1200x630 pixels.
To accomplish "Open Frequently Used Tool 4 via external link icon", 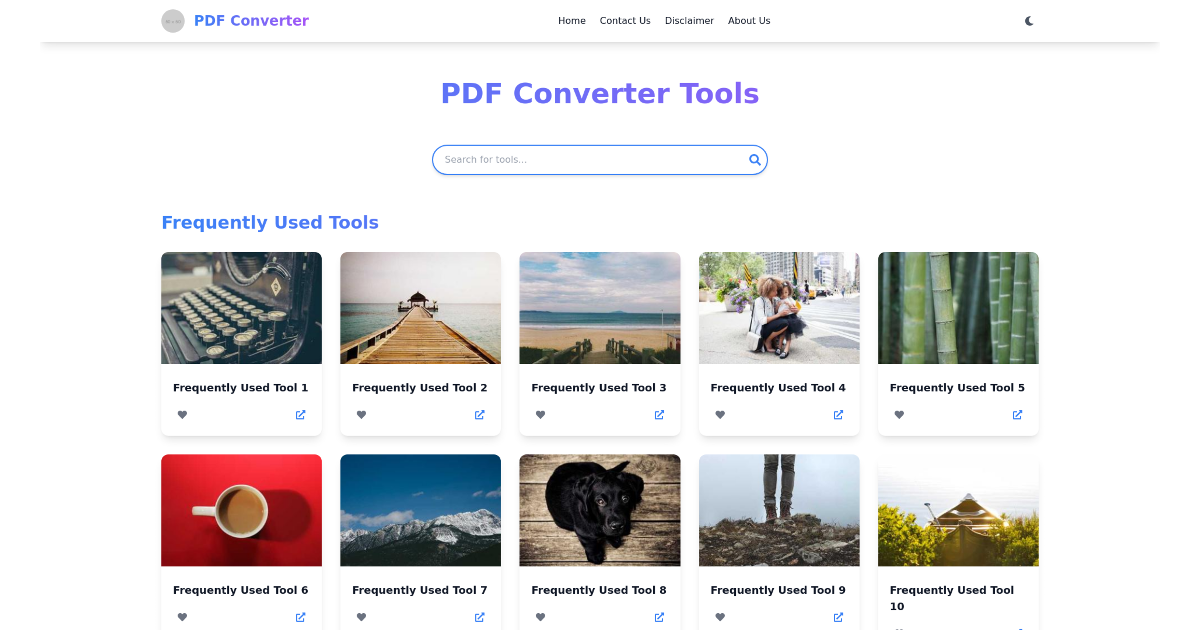I will point(837,414).
